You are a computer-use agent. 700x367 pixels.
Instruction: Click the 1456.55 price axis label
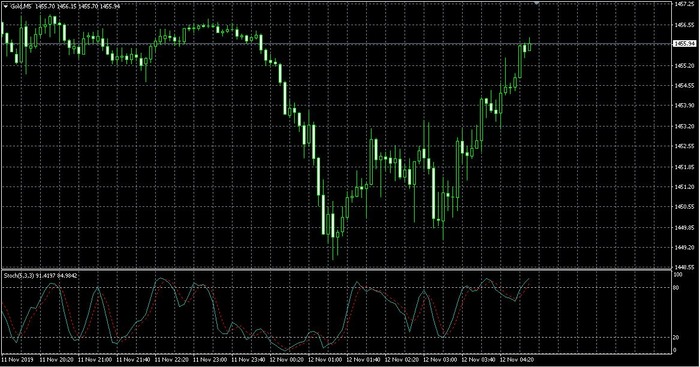tap(684, 25)
